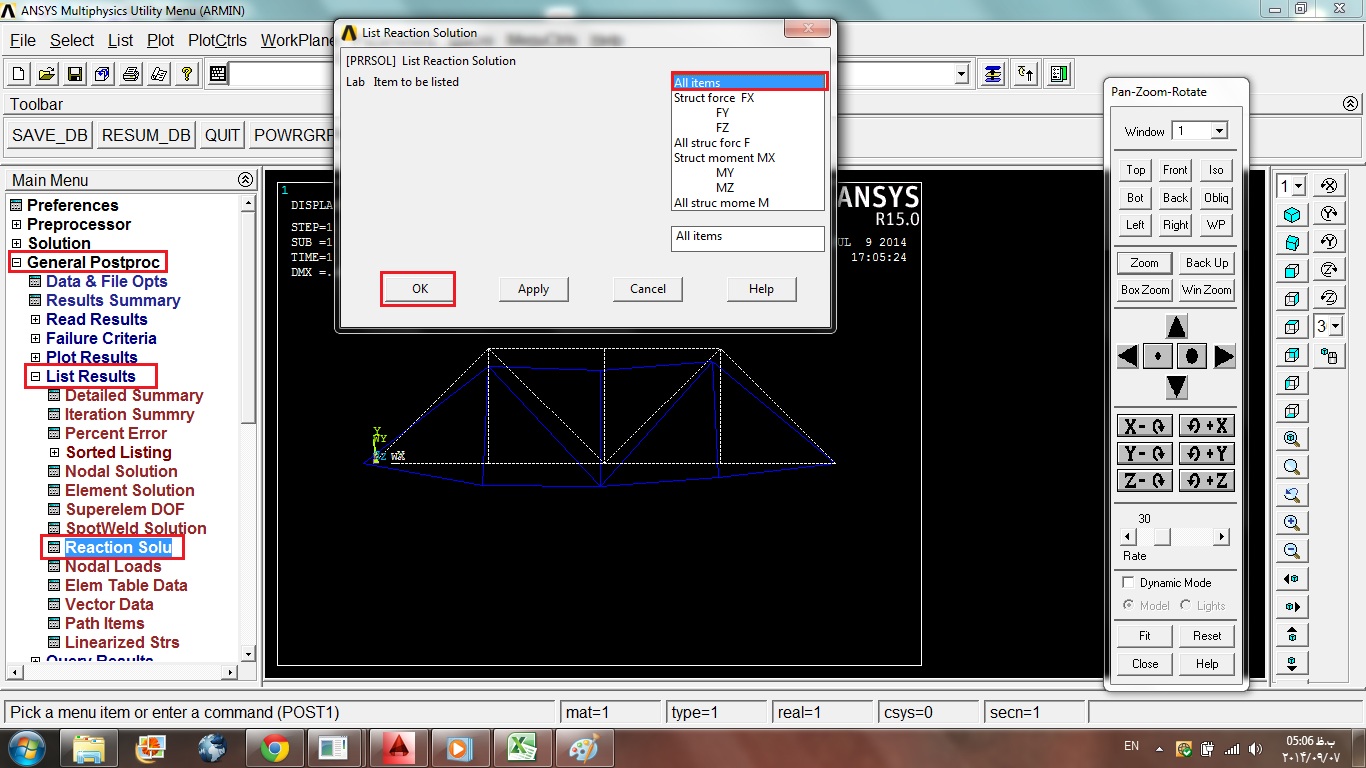This screenshot has height=768, width=1366.
Task: Click the 'All items' selection text field
Action: pos(748,237)
